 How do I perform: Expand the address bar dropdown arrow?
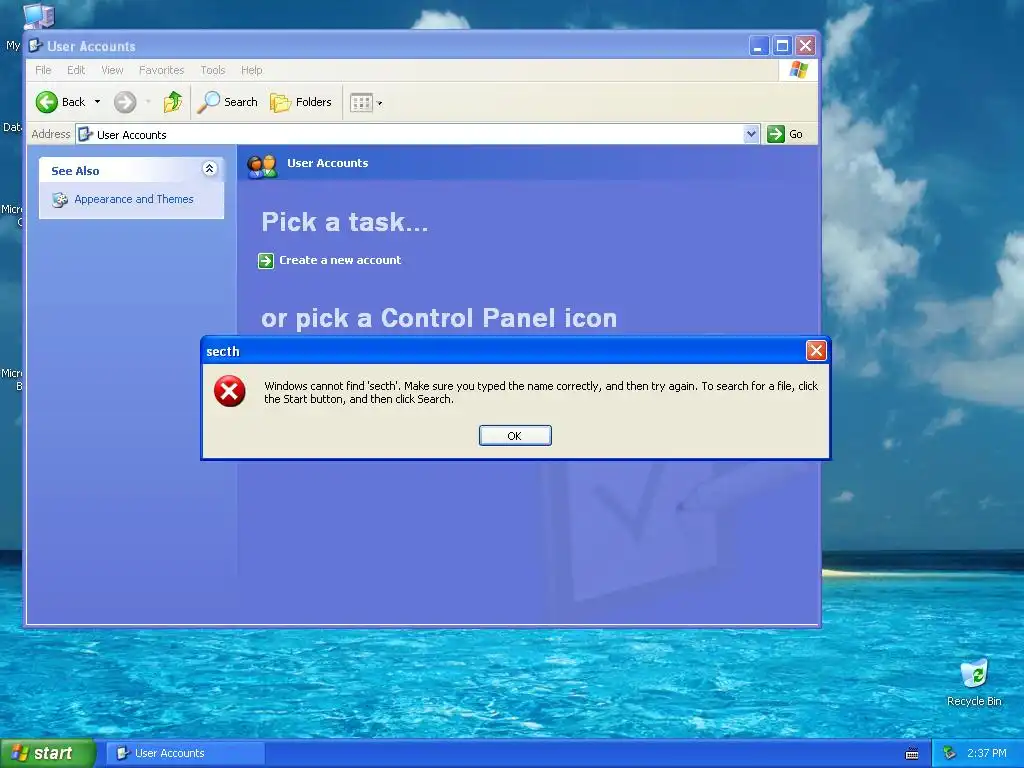coord(752,134)
